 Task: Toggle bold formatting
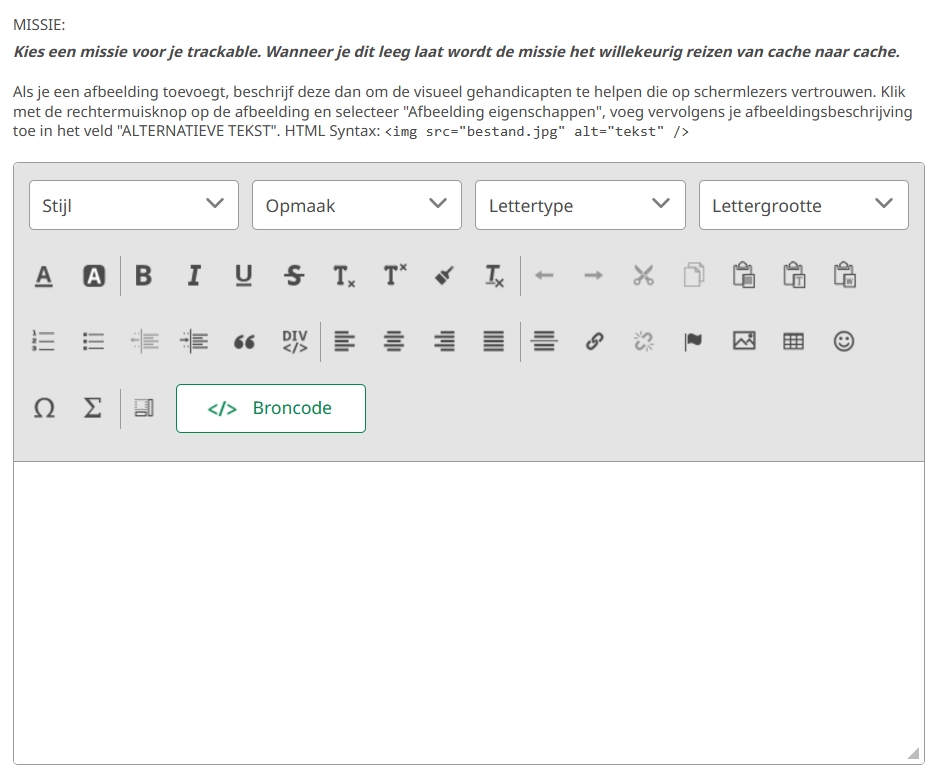(x=144, y=276)
